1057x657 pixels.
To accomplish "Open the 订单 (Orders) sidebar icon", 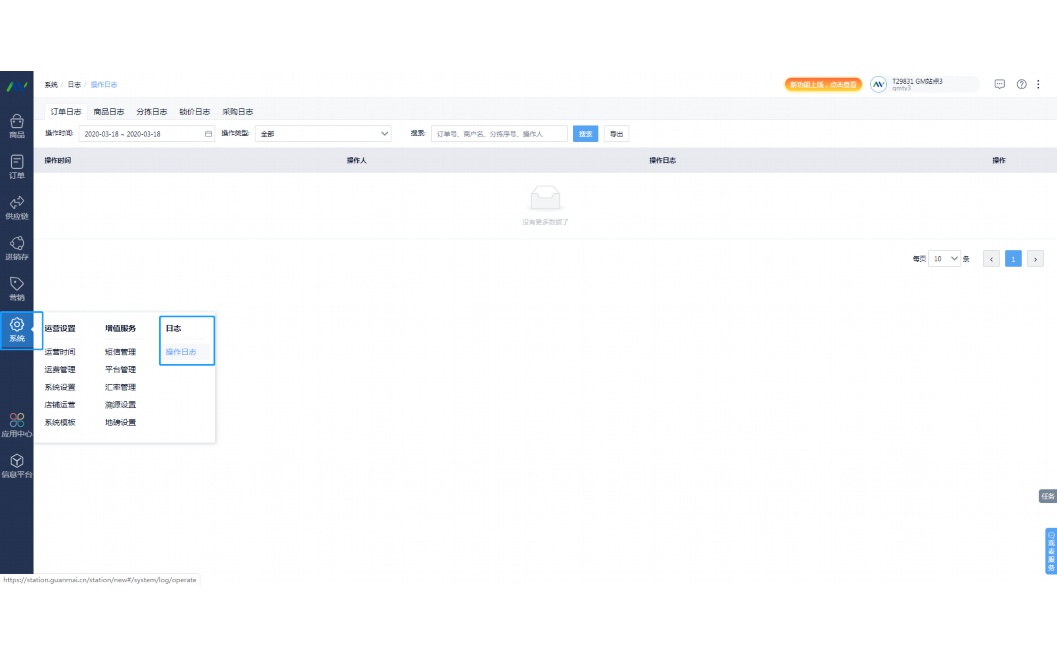I will pyautogui.click(x=17, y=166).
